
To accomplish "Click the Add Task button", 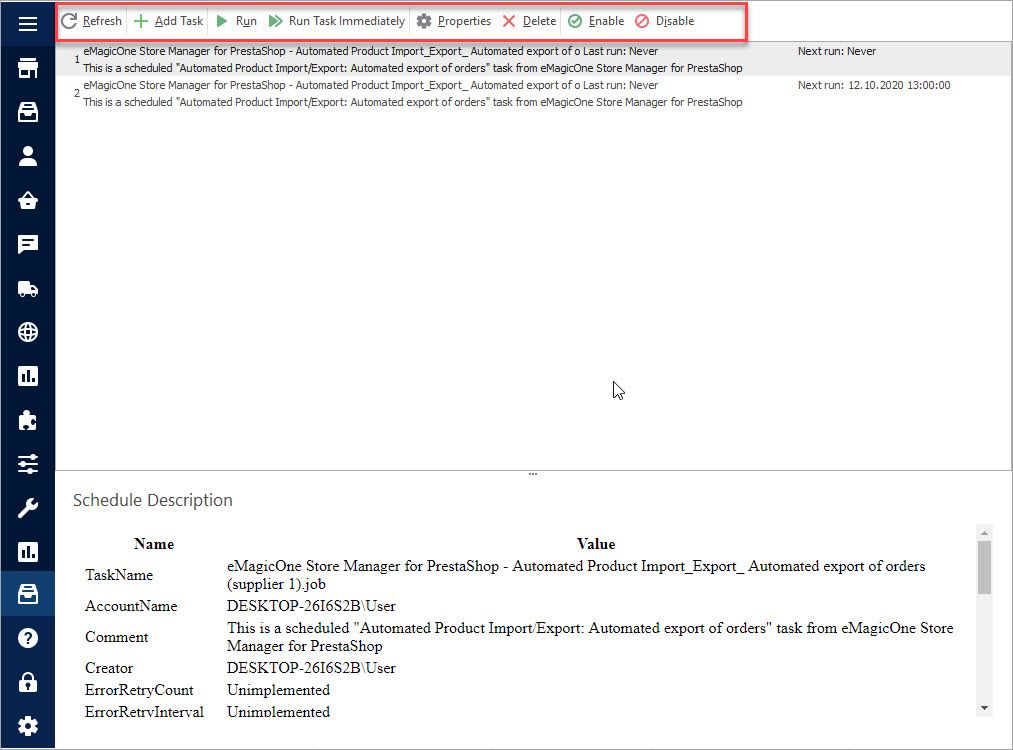I will tap(169, 21).
